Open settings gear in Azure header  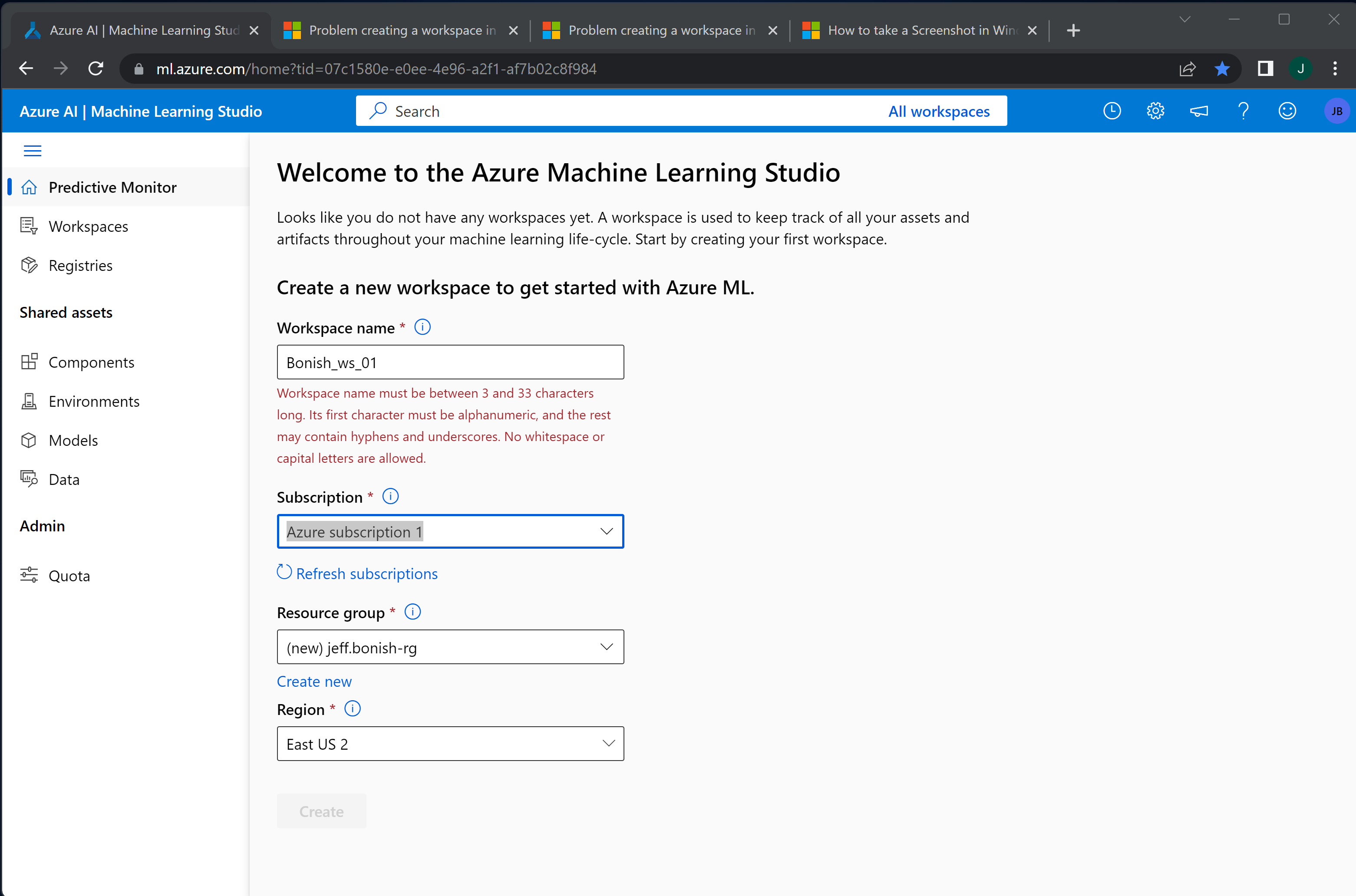(1155, 111)
